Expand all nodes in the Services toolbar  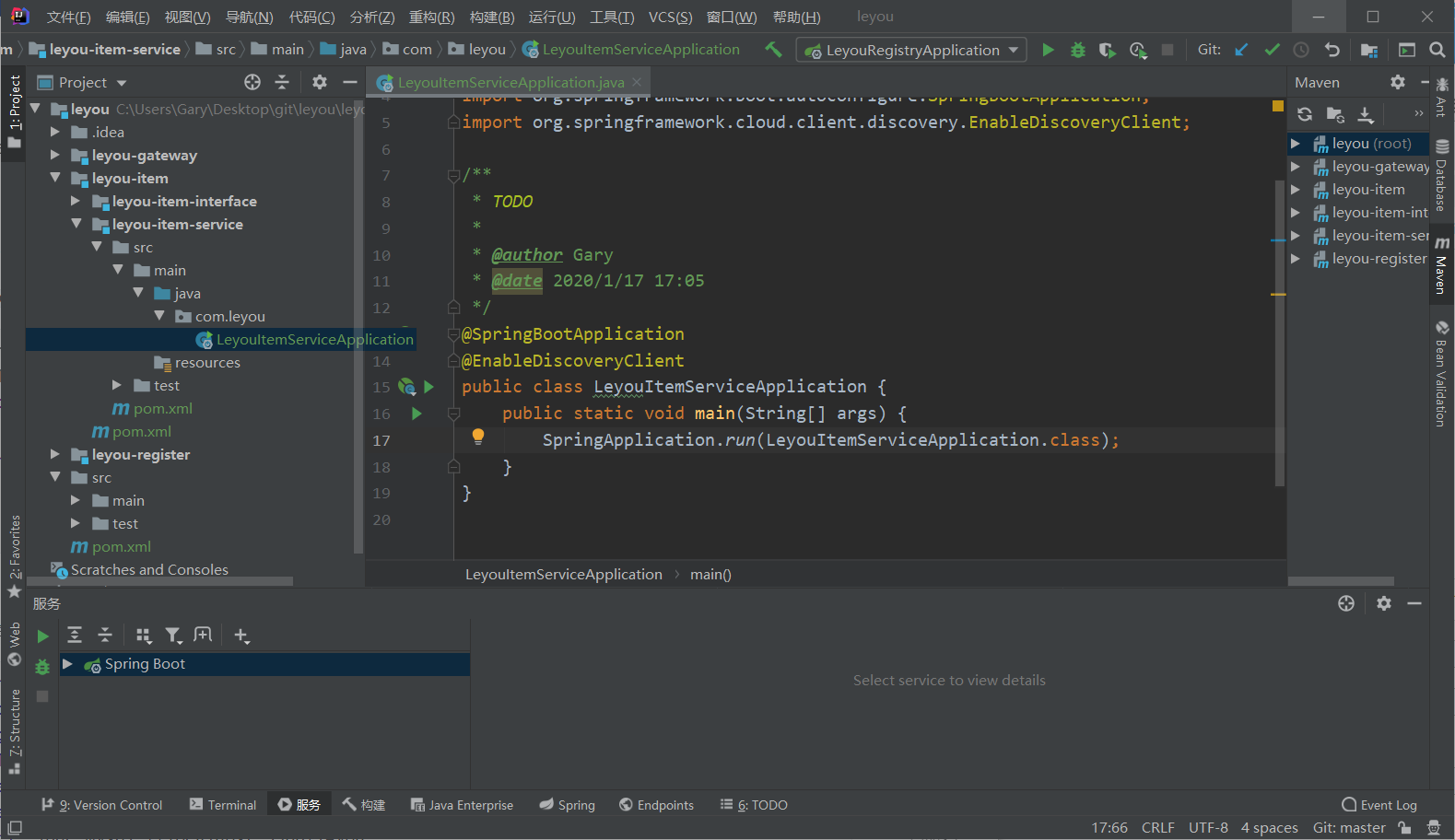click(x=75, y=635)
